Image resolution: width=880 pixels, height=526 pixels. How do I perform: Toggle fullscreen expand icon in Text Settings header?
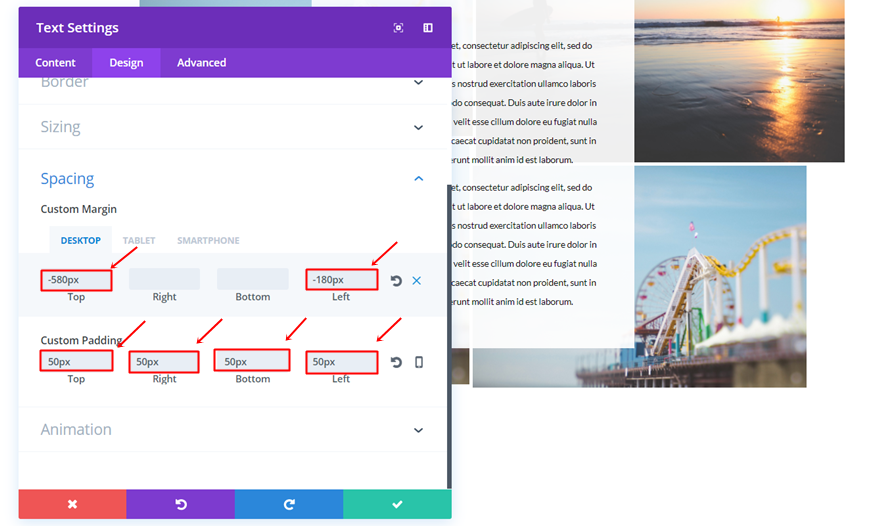398,28
